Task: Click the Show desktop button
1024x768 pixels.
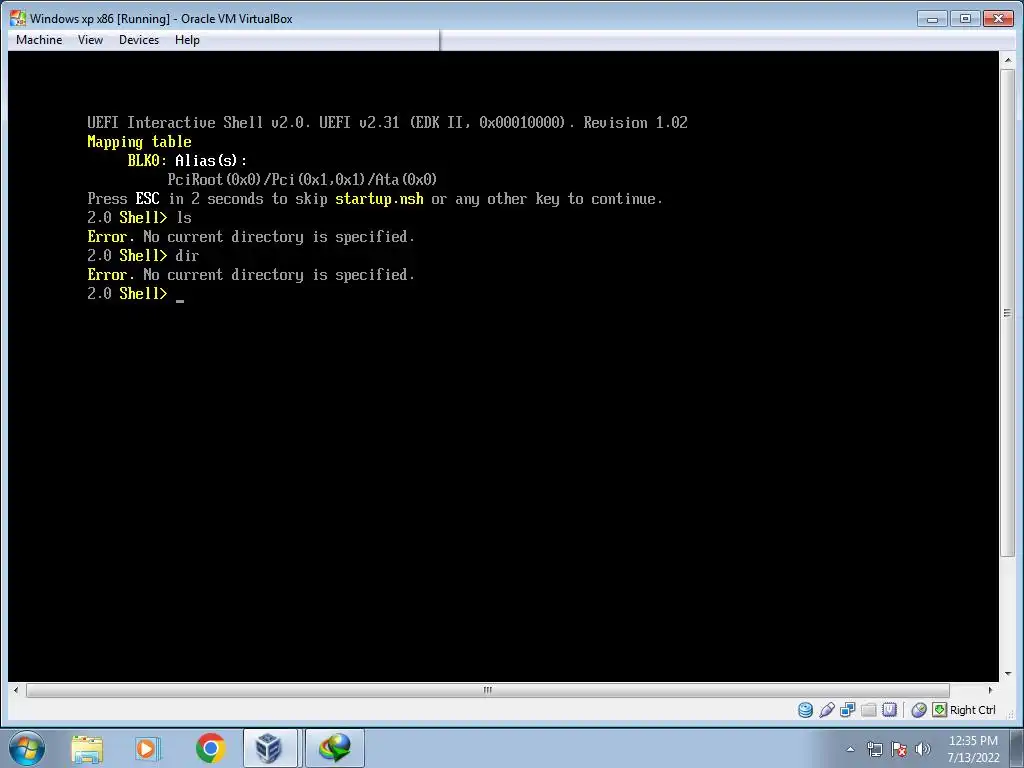Action: pos(1017,748)
